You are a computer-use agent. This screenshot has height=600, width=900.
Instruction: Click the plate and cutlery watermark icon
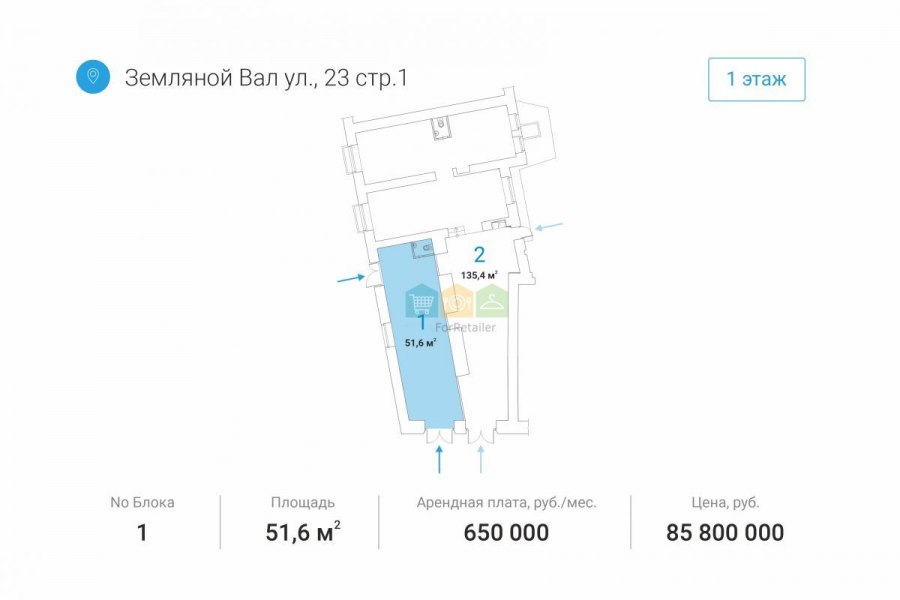tap(457, 301)
